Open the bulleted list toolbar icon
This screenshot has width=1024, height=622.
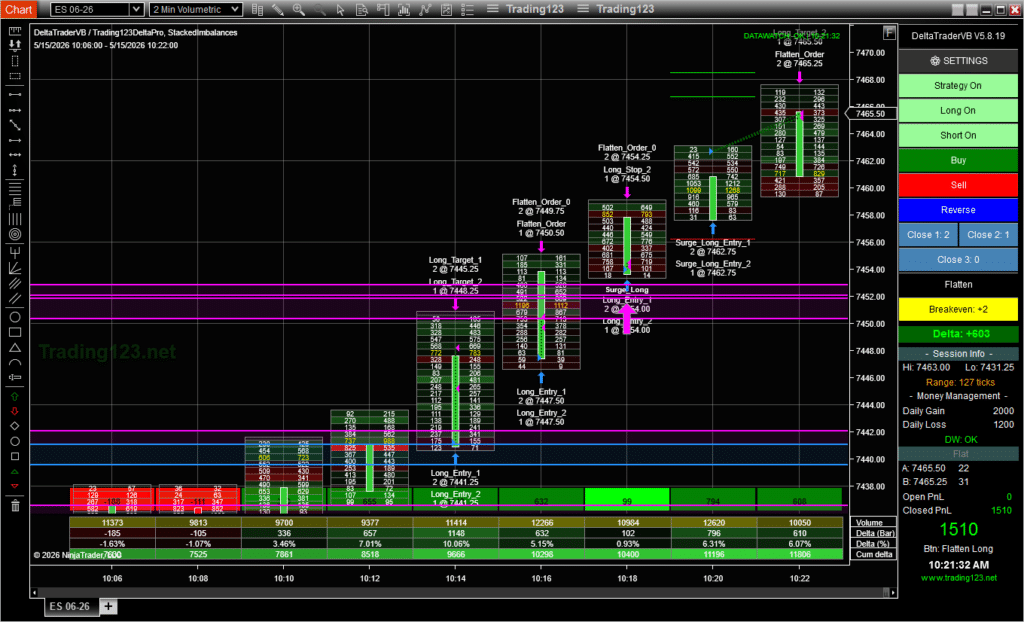[x=467, y=9]
